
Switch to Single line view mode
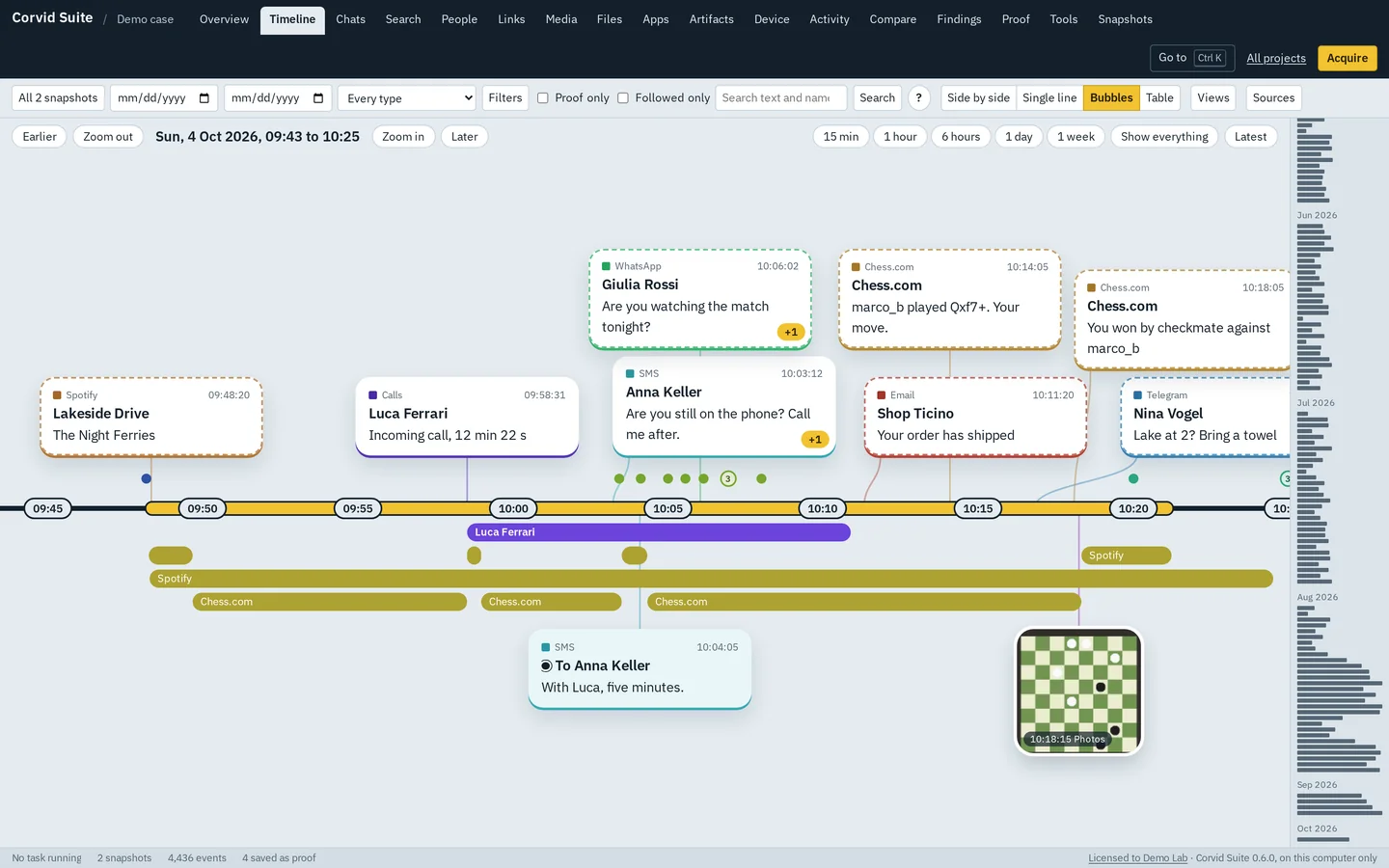click(x=1049, y=98)
